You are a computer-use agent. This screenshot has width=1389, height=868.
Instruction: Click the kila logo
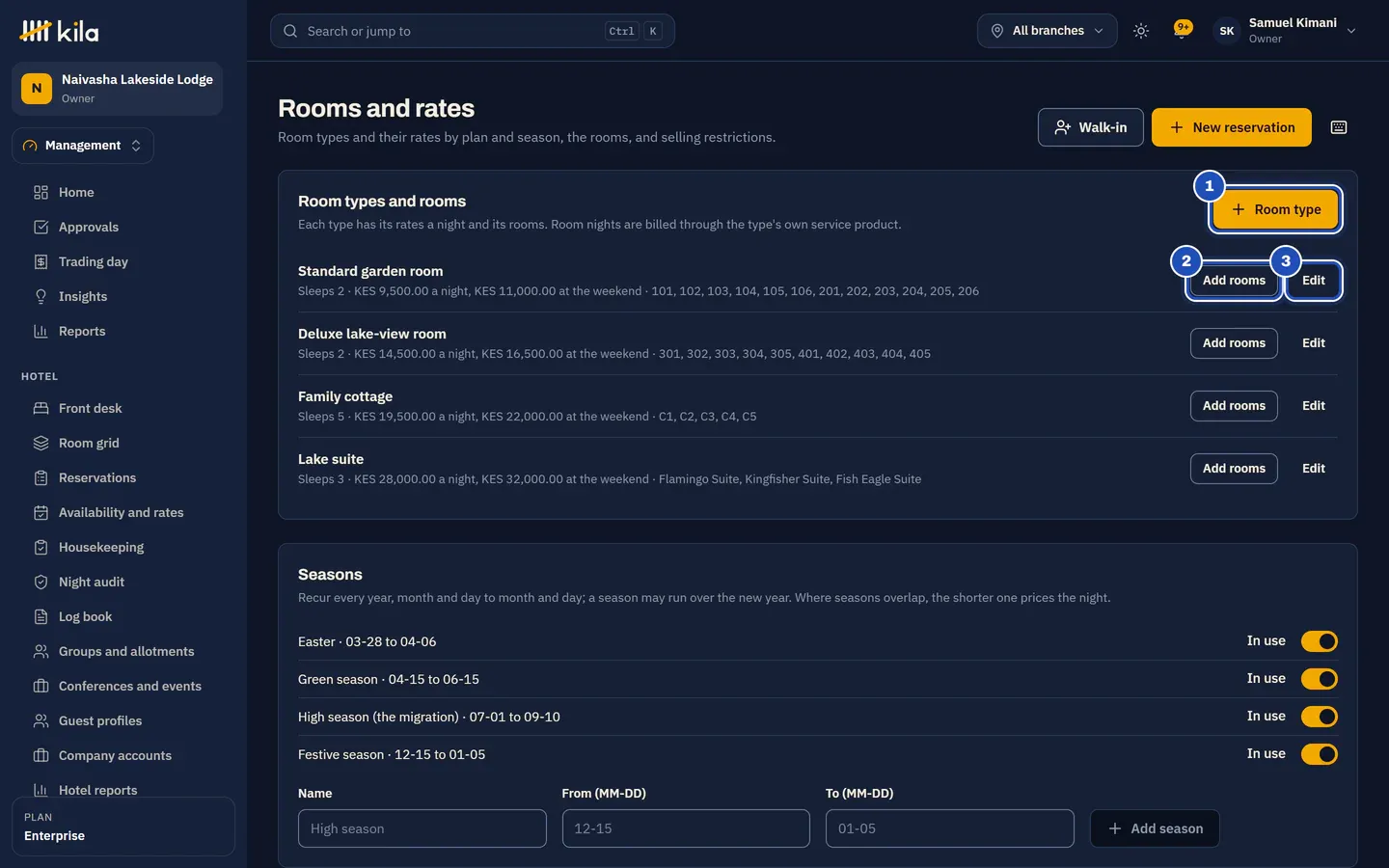60,31
